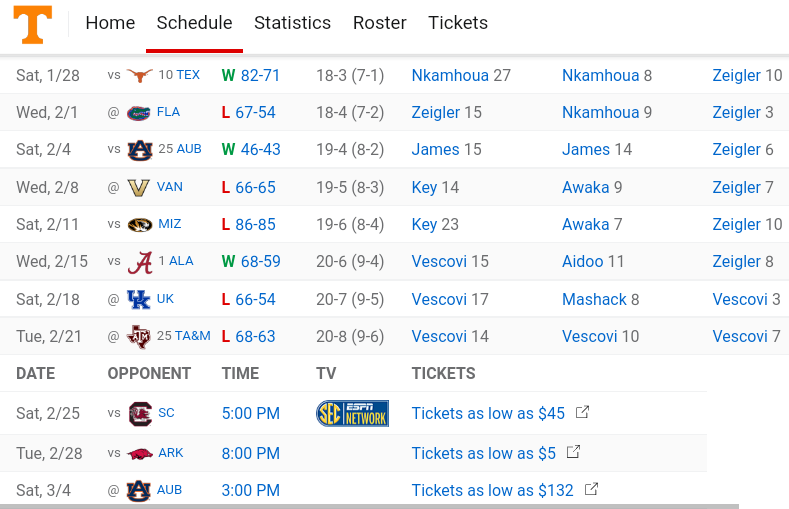Click the Florida Gators team logo
This screenshot has width=789, height=509.
pyautogui.click(x=139, y=112)
